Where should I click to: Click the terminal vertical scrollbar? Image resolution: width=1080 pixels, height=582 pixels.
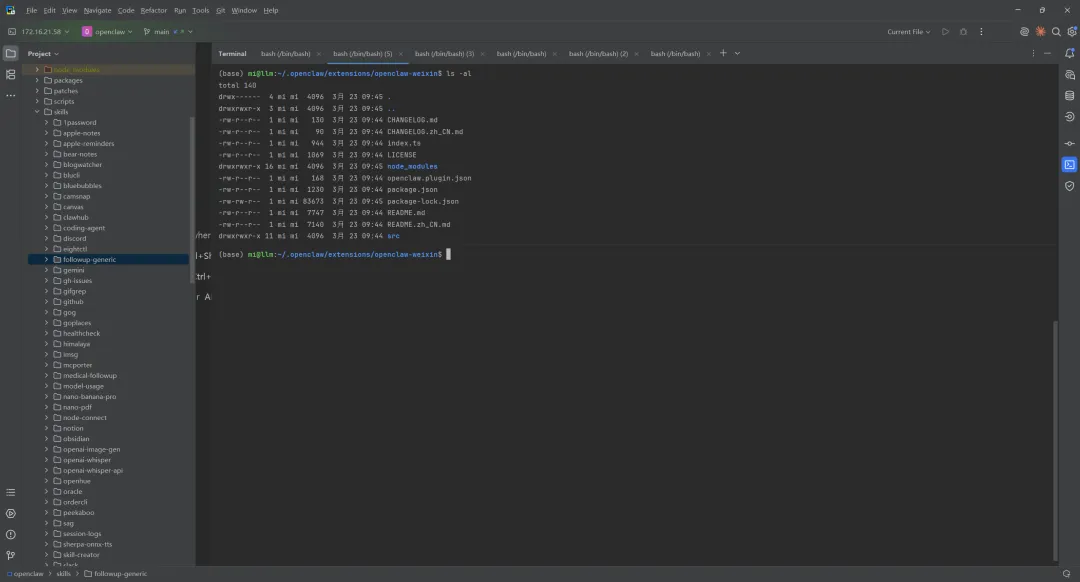[1055, 441]
